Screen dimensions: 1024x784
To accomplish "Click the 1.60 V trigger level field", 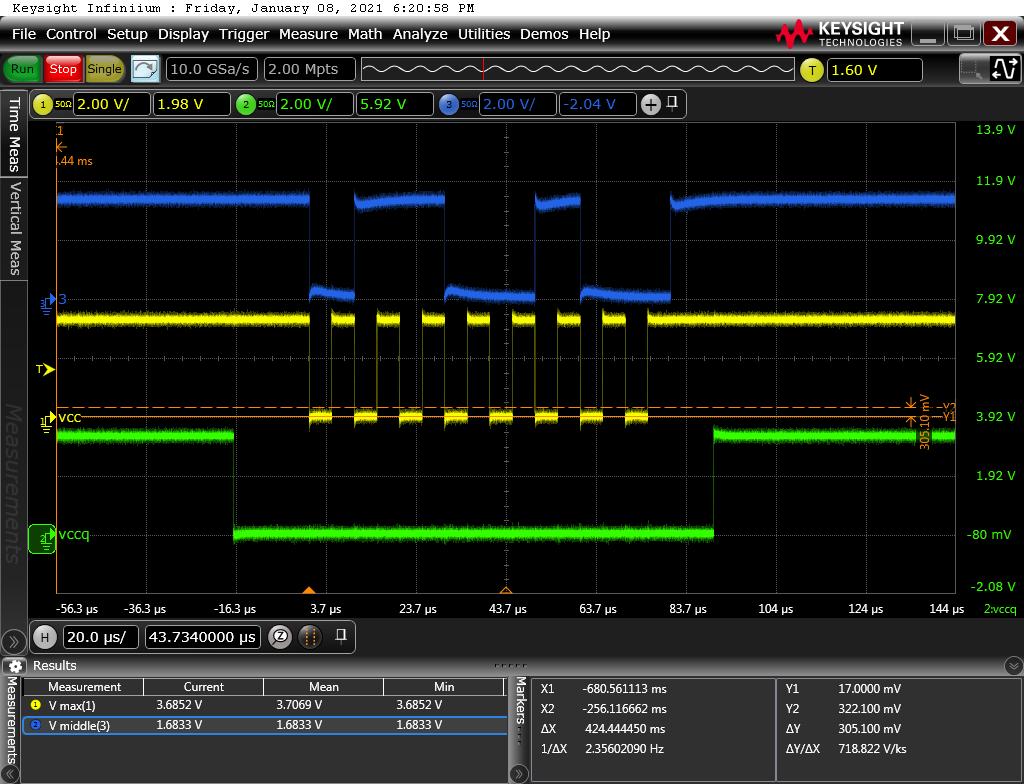I will point(874,70).
